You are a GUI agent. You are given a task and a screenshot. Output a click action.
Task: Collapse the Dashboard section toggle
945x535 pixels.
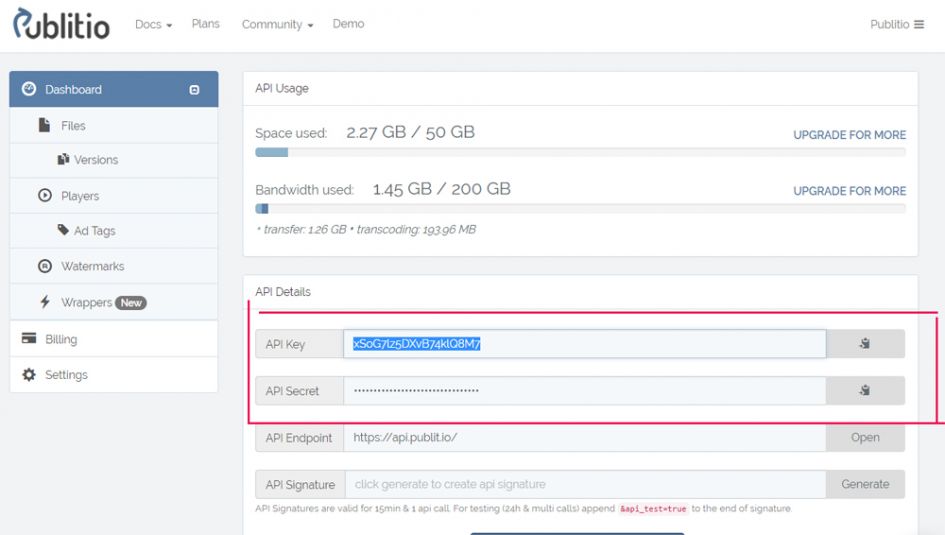tap(194, 90)
